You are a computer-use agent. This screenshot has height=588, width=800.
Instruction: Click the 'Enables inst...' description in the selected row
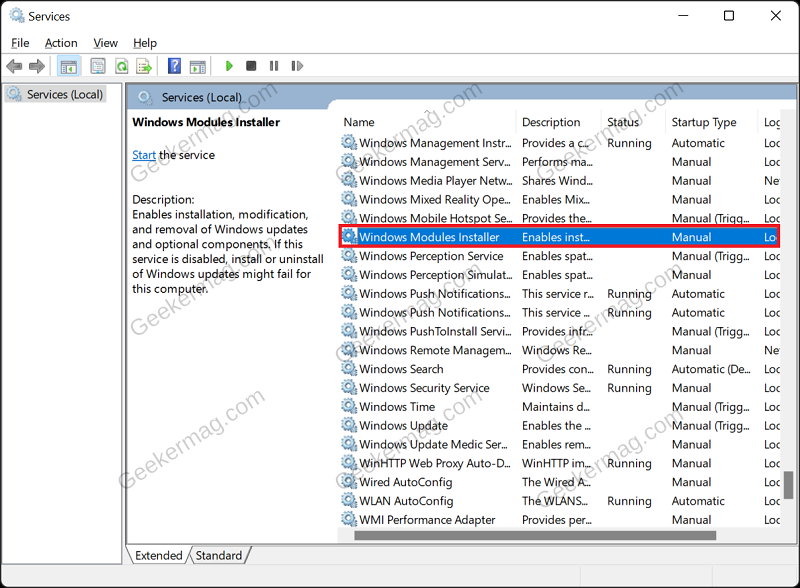point(556,237)
